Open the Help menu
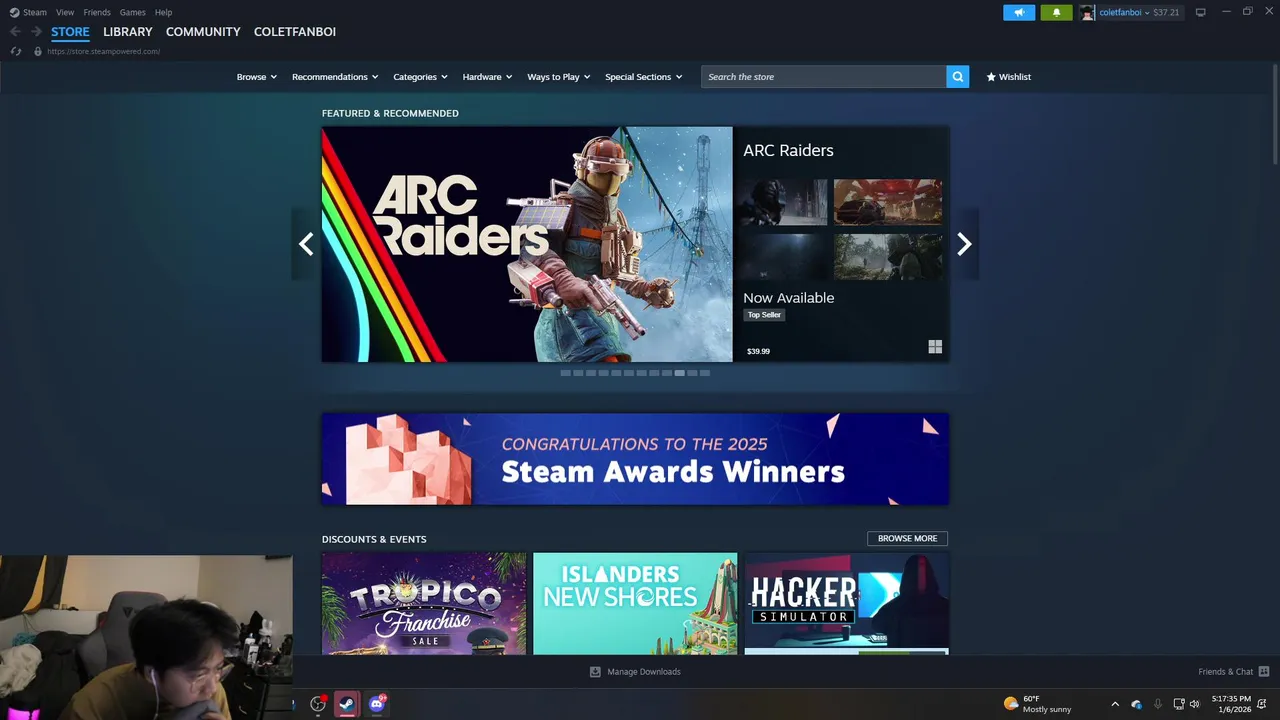Screen dimensions: 1280x720 (163, 12)
